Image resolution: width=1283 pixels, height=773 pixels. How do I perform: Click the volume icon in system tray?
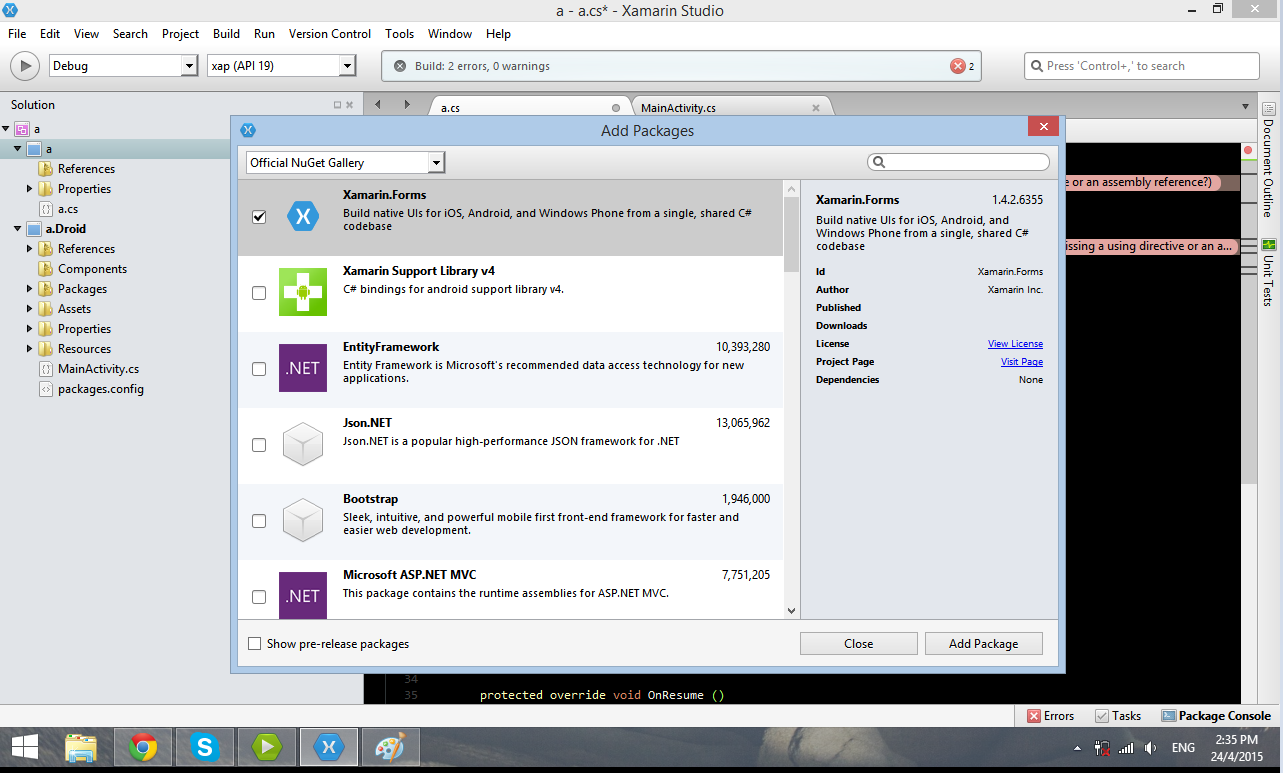click(x=1151, y=748)
